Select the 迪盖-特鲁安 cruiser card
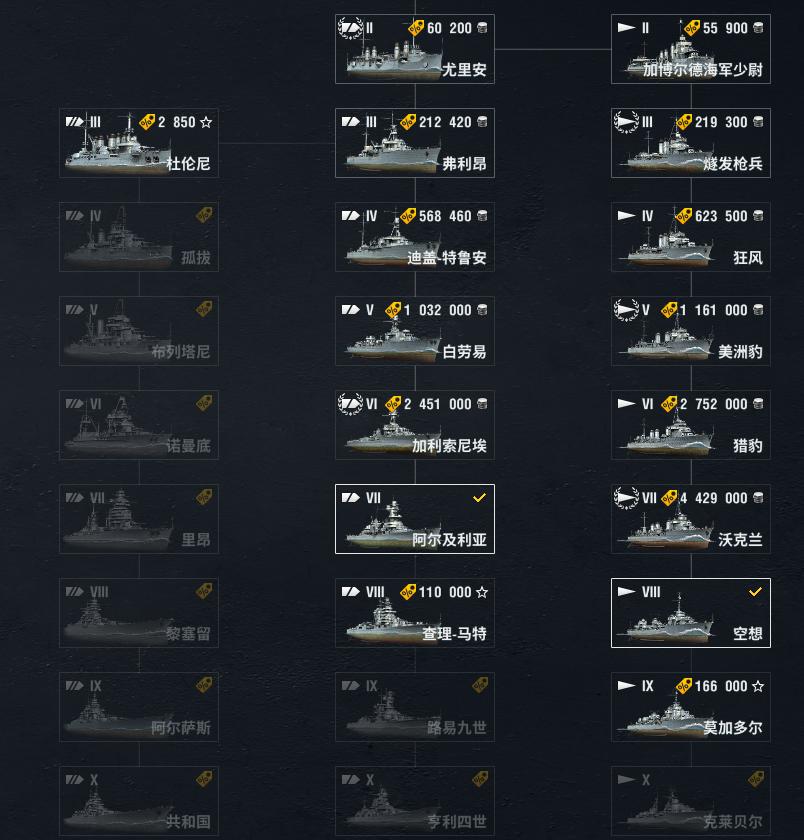Image resolution: width=804 pixels, height=840 pixels. [415, 237]
